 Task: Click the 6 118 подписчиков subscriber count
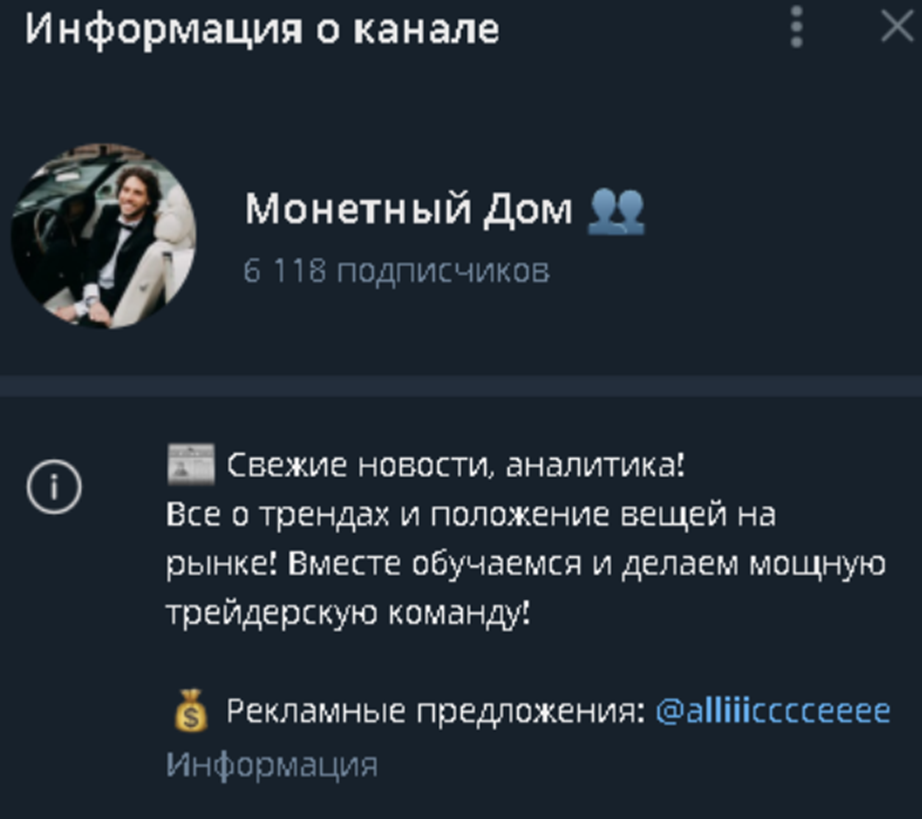397,271
